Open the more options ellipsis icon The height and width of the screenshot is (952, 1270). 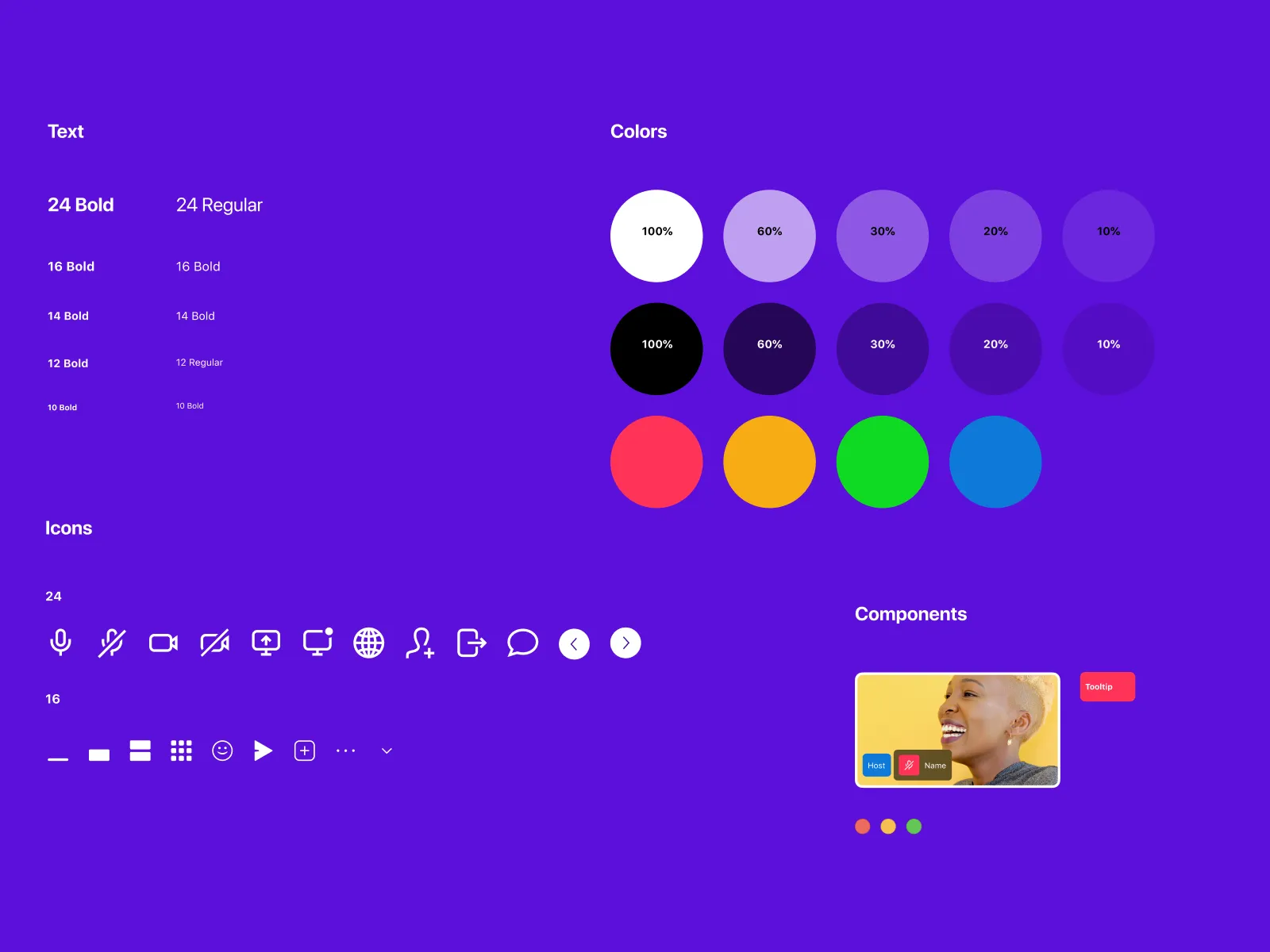pyautogui.click(x=345, y=750)
